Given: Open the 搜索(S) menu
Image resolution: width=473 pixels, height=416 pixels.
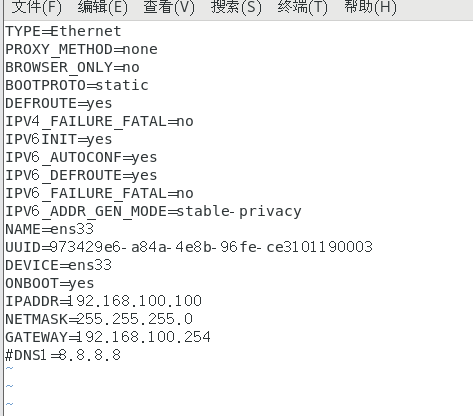Looking at the screenshot, I should [x=236, y=7].
